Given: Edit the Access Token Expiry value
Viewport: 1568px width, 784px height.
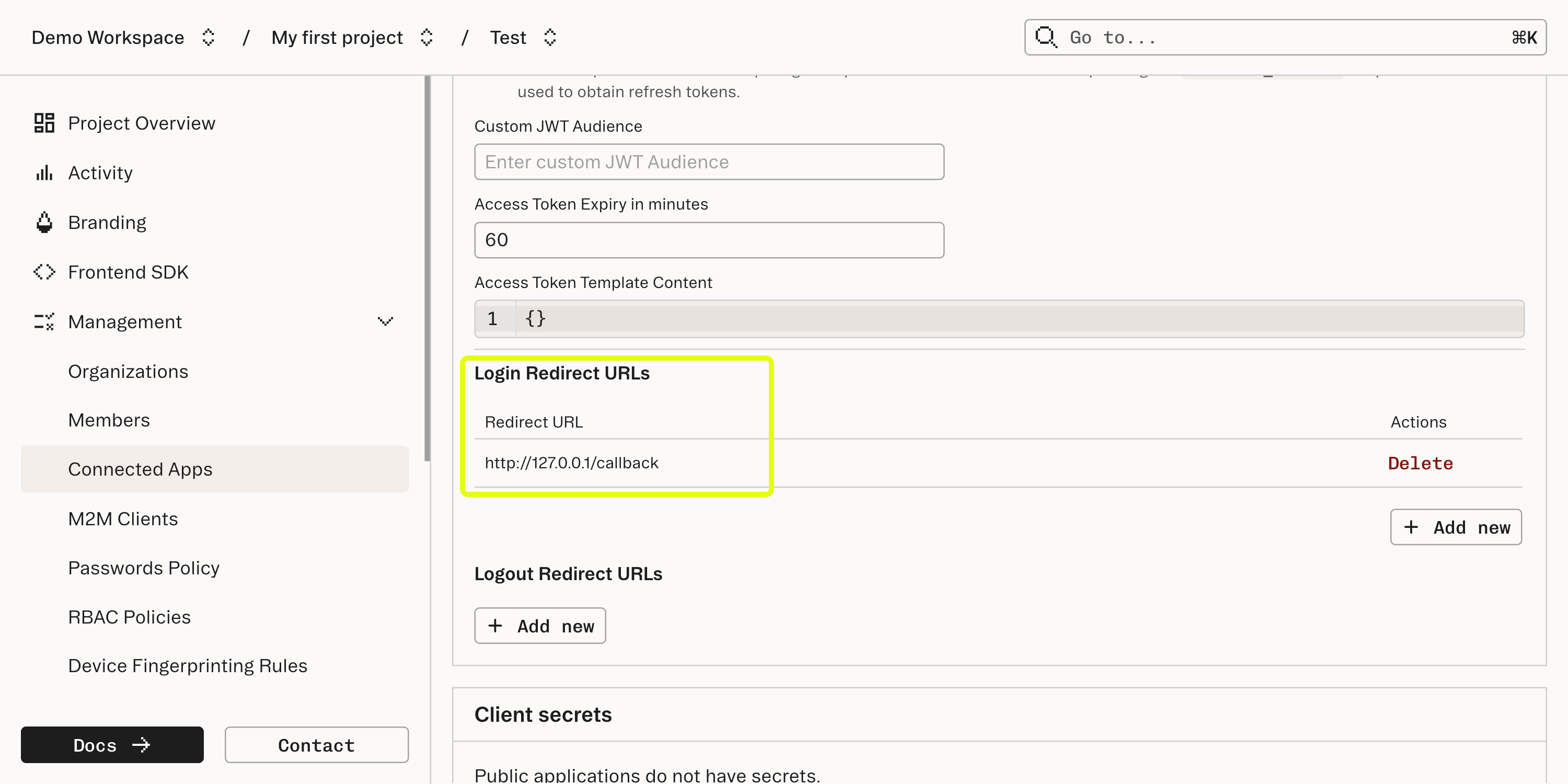Looking at the screenshot, I should (709, 240).
